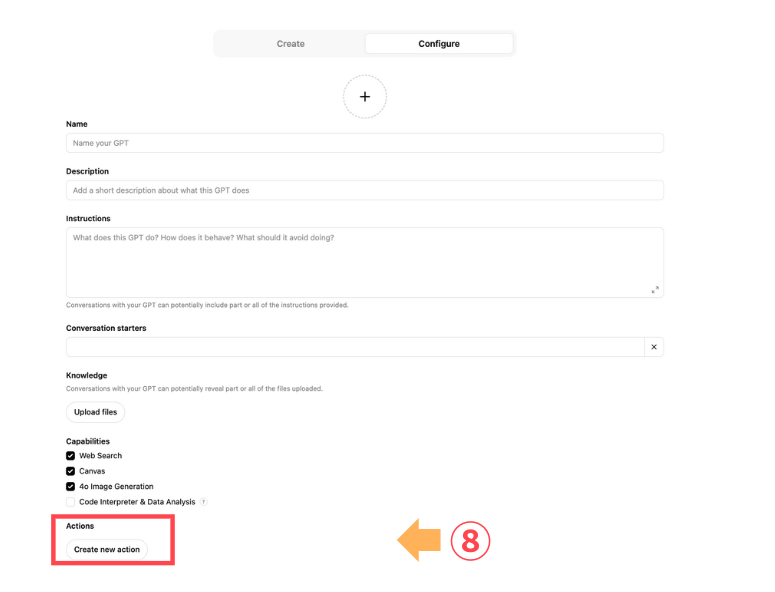Click the Upload files button

(x=95, y=412)
